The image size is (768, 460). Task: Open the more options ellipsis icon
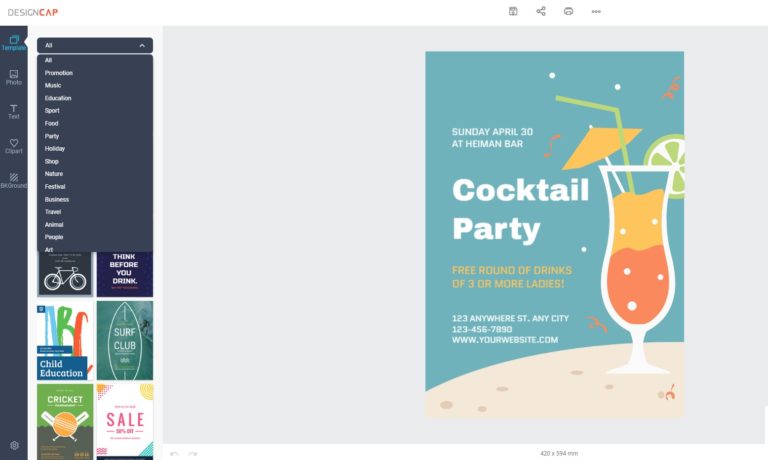point(596,12)
